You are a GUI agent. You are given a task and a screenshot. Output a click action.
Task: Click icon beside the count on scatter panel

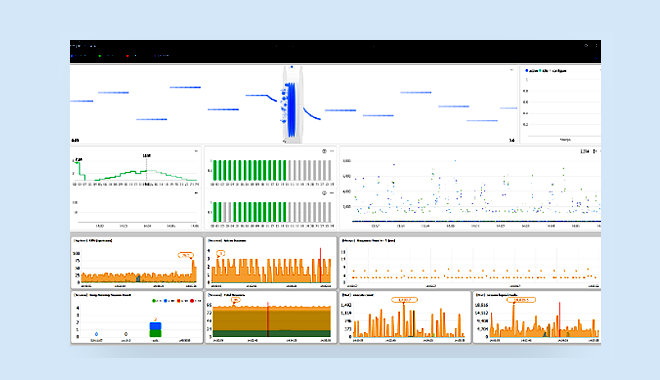tap(595, 151)
